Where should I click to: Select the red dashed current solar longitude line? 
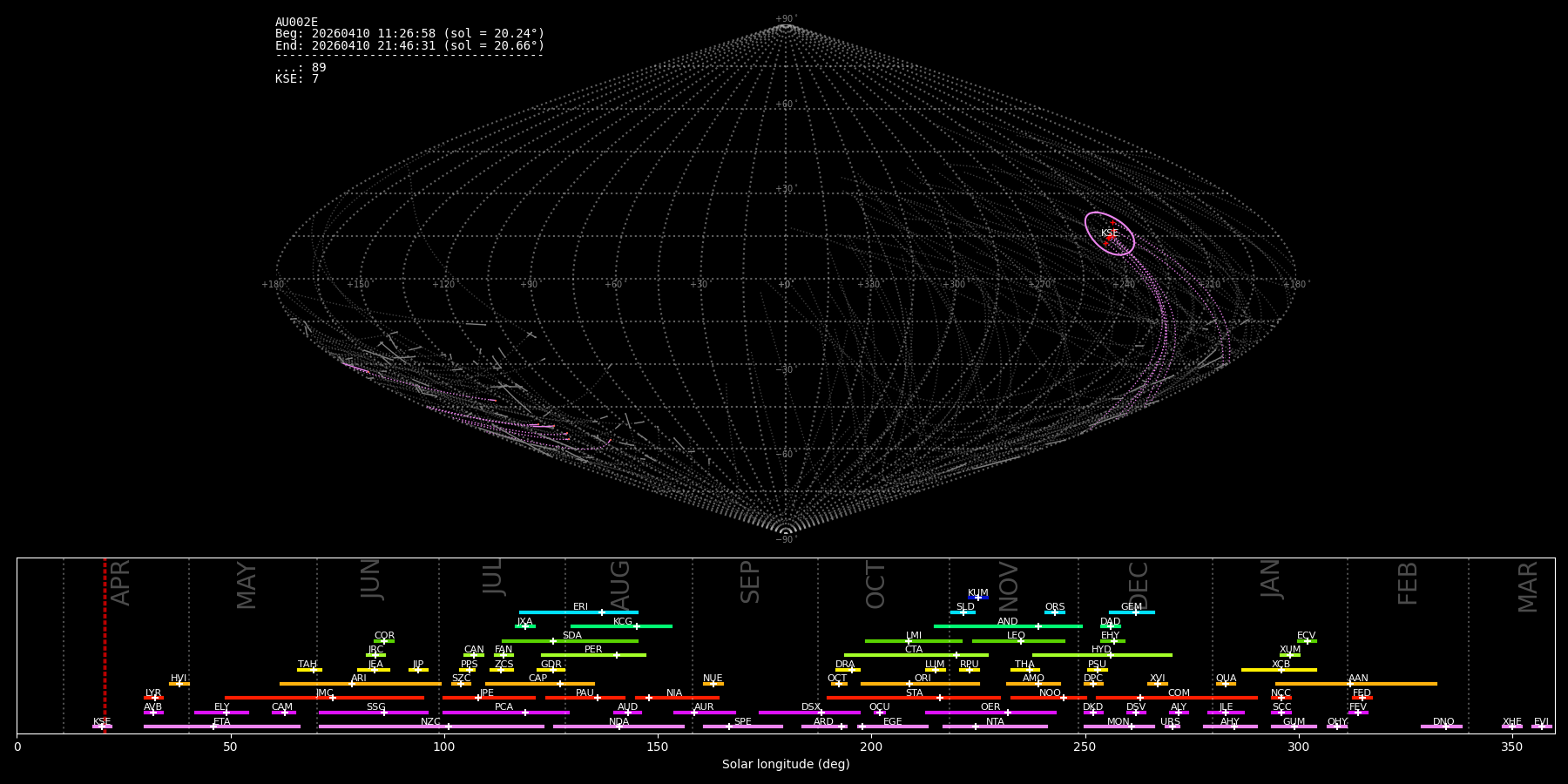[x=105, y=645]
